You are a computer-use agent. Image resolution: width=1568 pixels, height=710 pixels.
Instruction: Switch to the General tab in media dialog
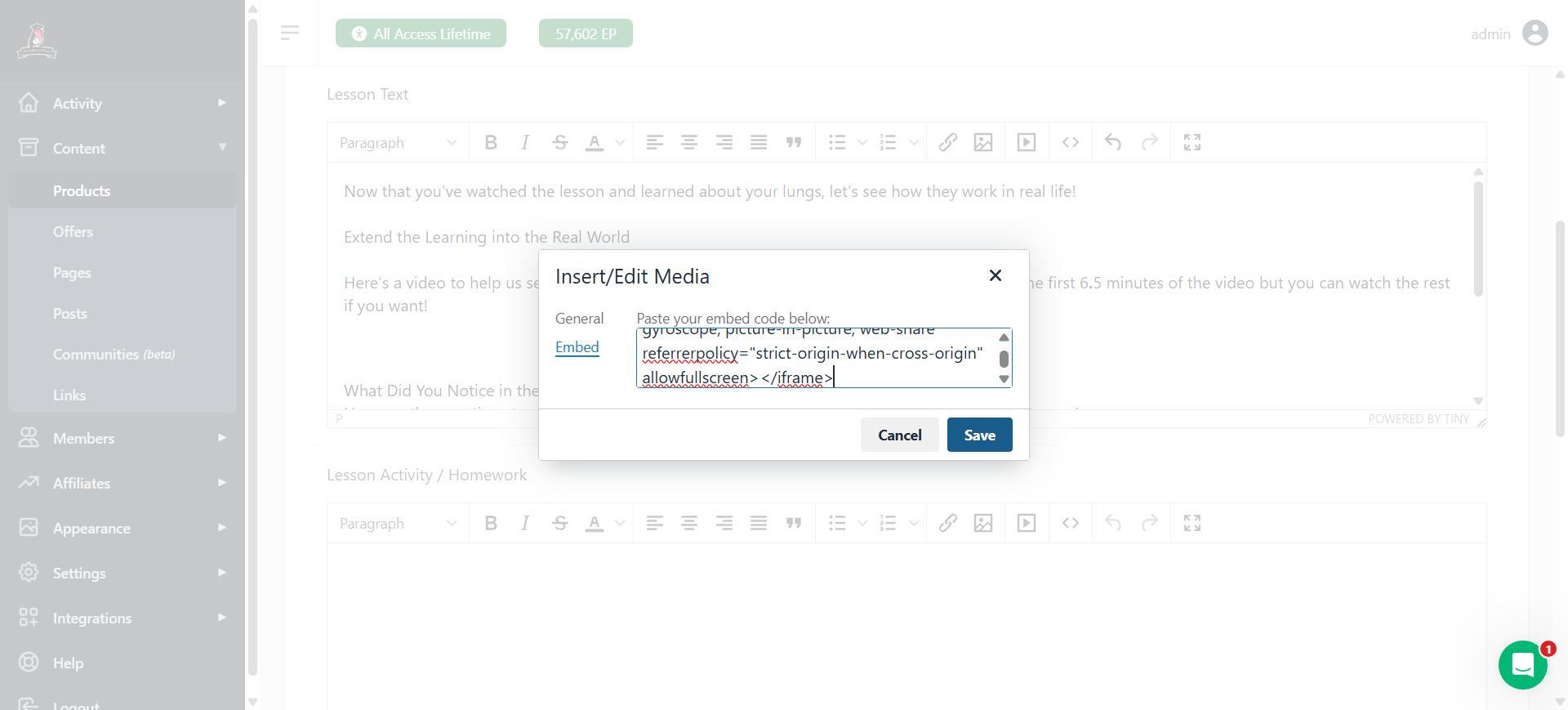pyautogui.click(x=579, y=318)
